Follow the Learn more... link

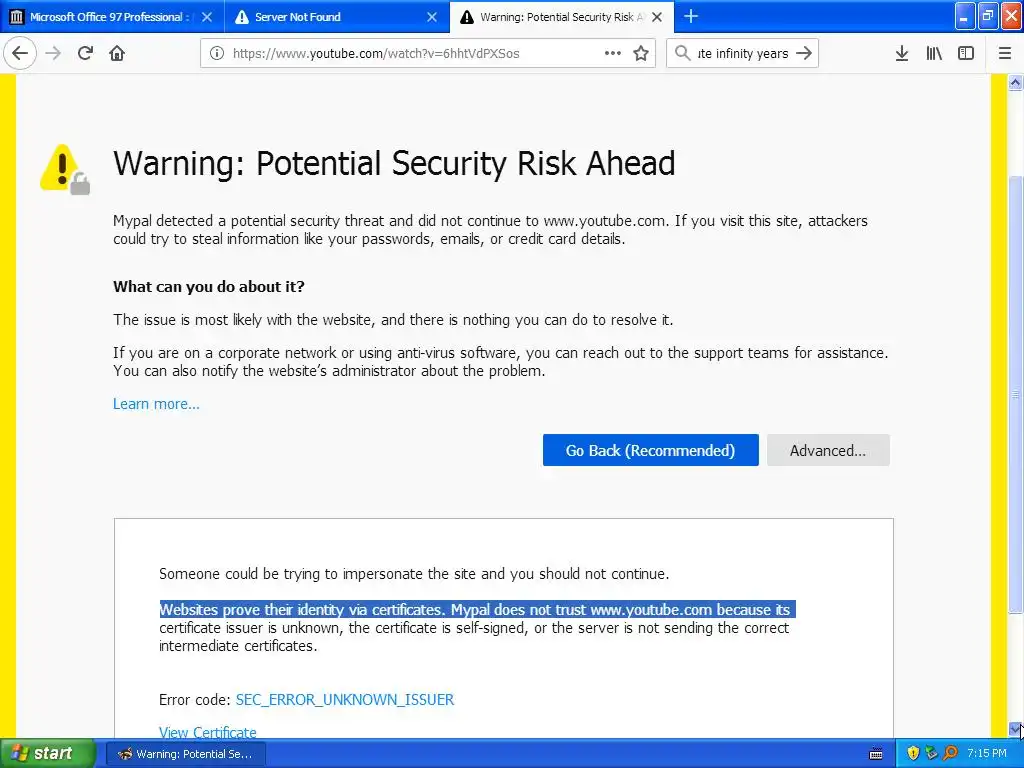tap(156, 404)
